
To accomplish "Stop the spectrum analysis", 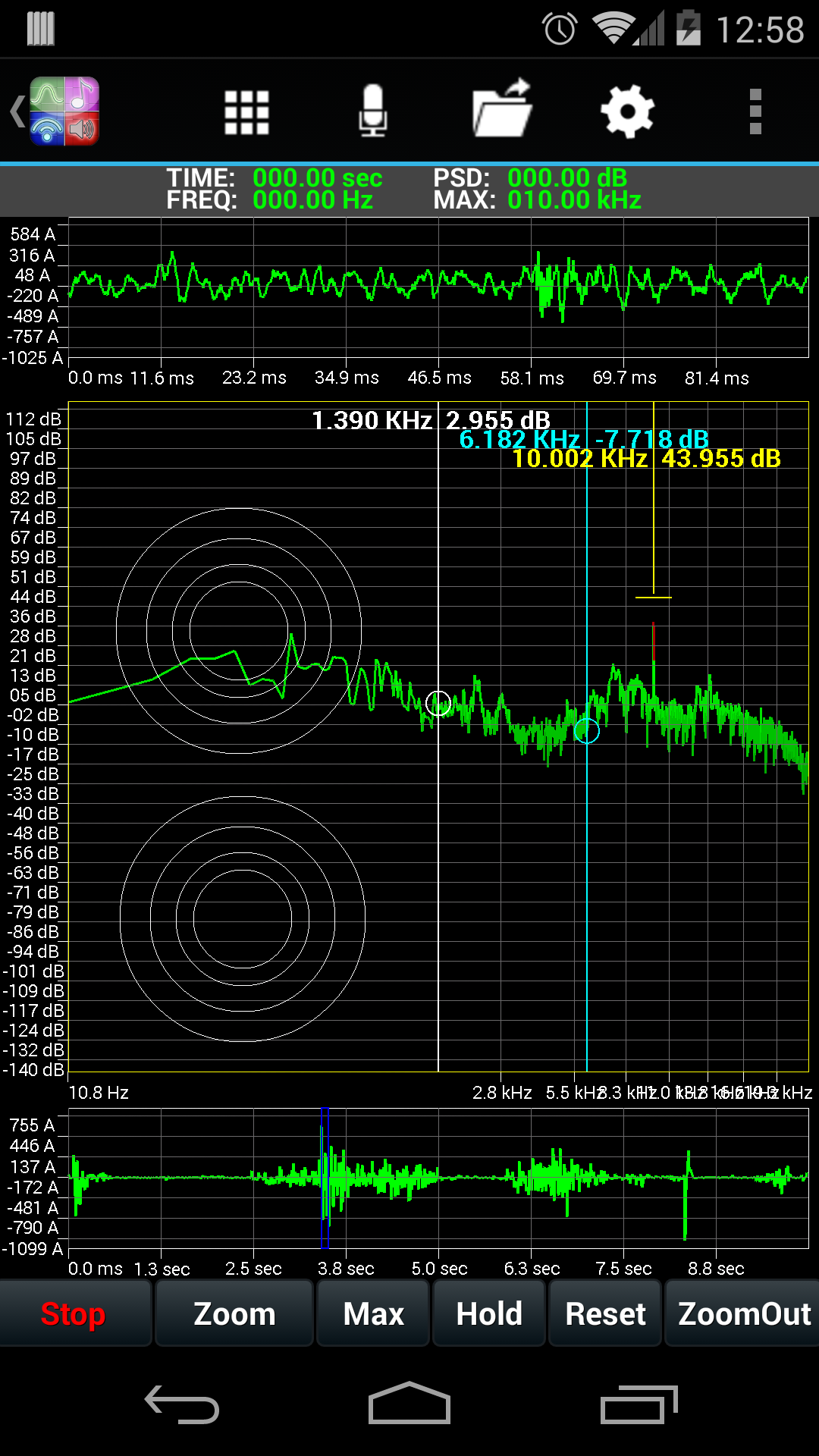I will pos(74,1314).
